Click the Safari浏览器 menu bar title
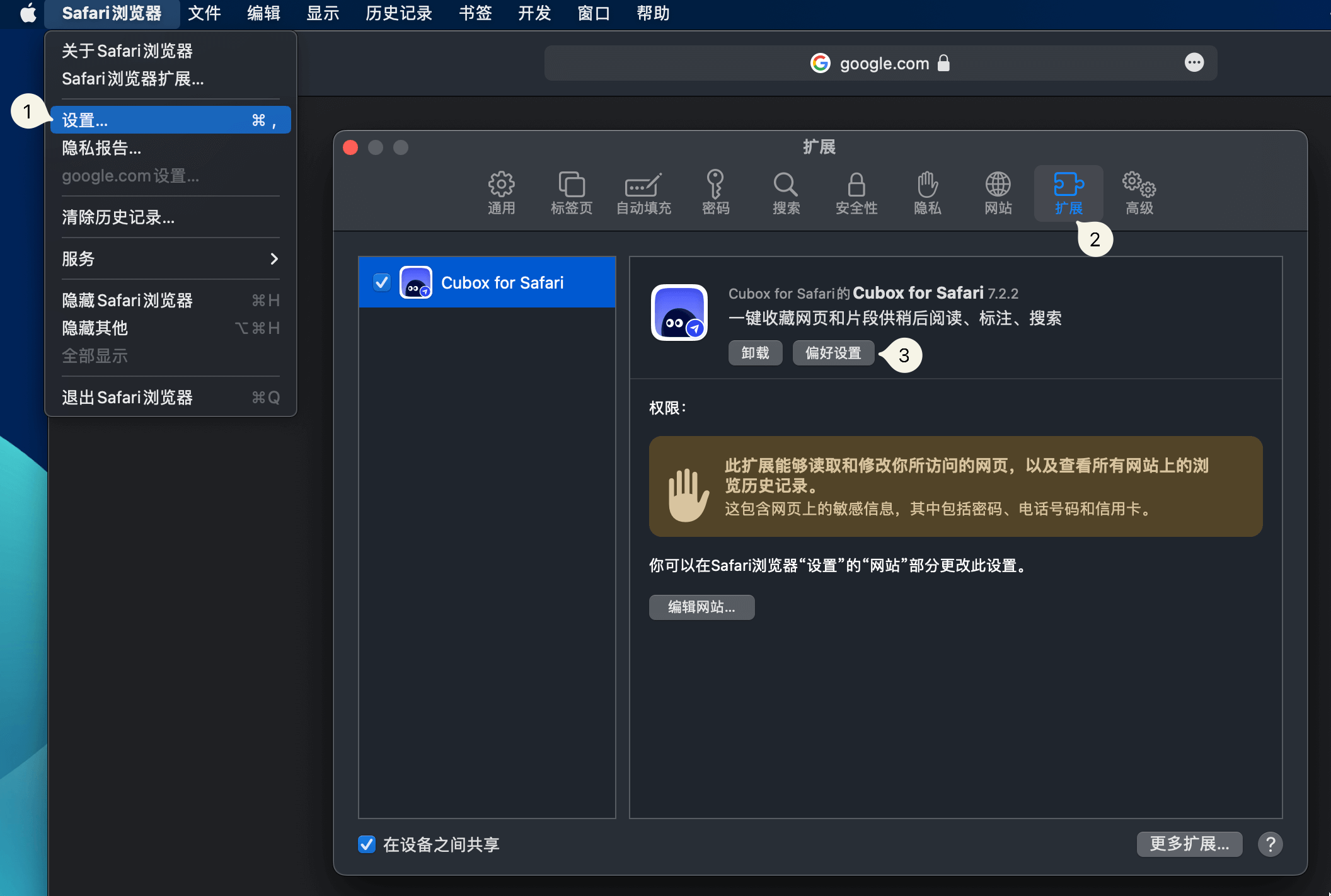The height and width of the screenshot is (896, 1331). point(112,13)
